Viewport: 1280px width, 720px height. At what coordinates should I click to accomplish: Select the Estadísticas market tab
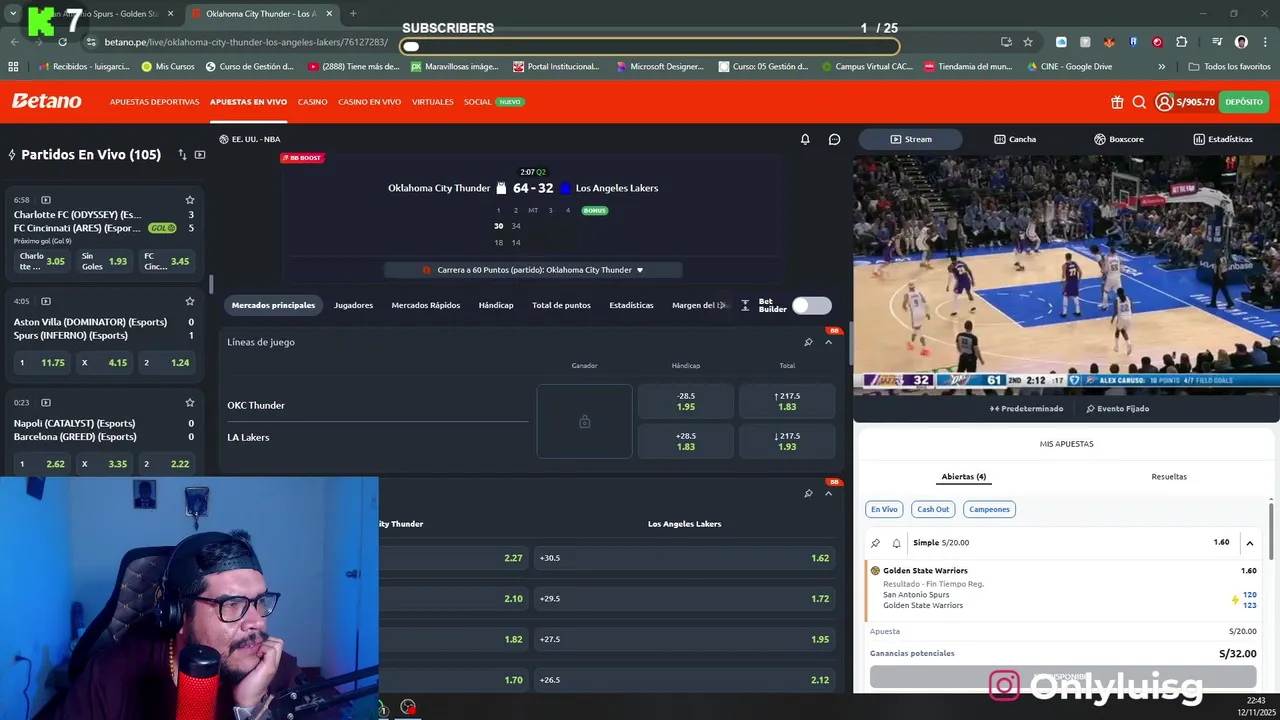point(631,305)
